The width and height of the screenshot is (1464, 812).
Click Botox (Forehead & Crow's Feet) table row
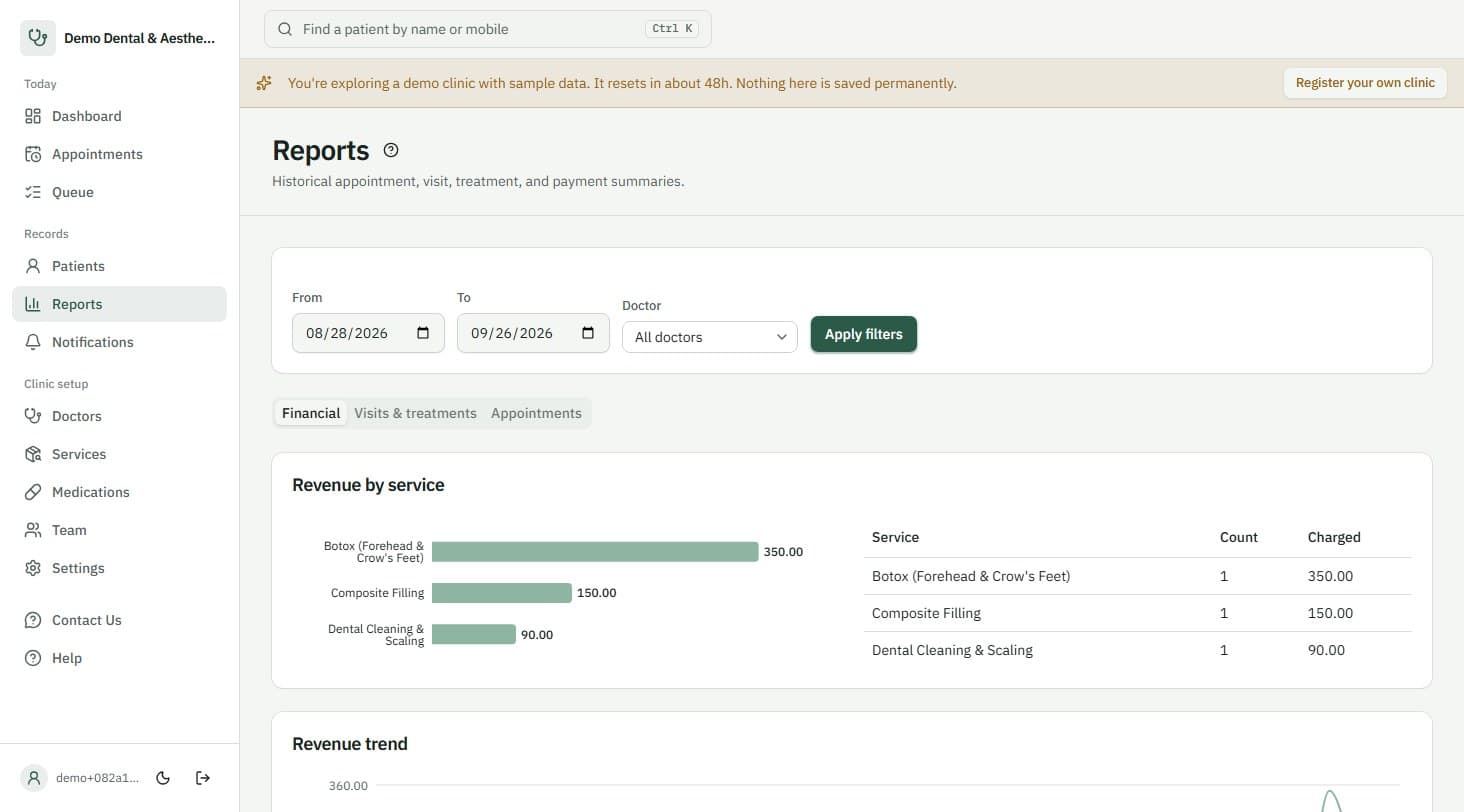click(1138, 576)
